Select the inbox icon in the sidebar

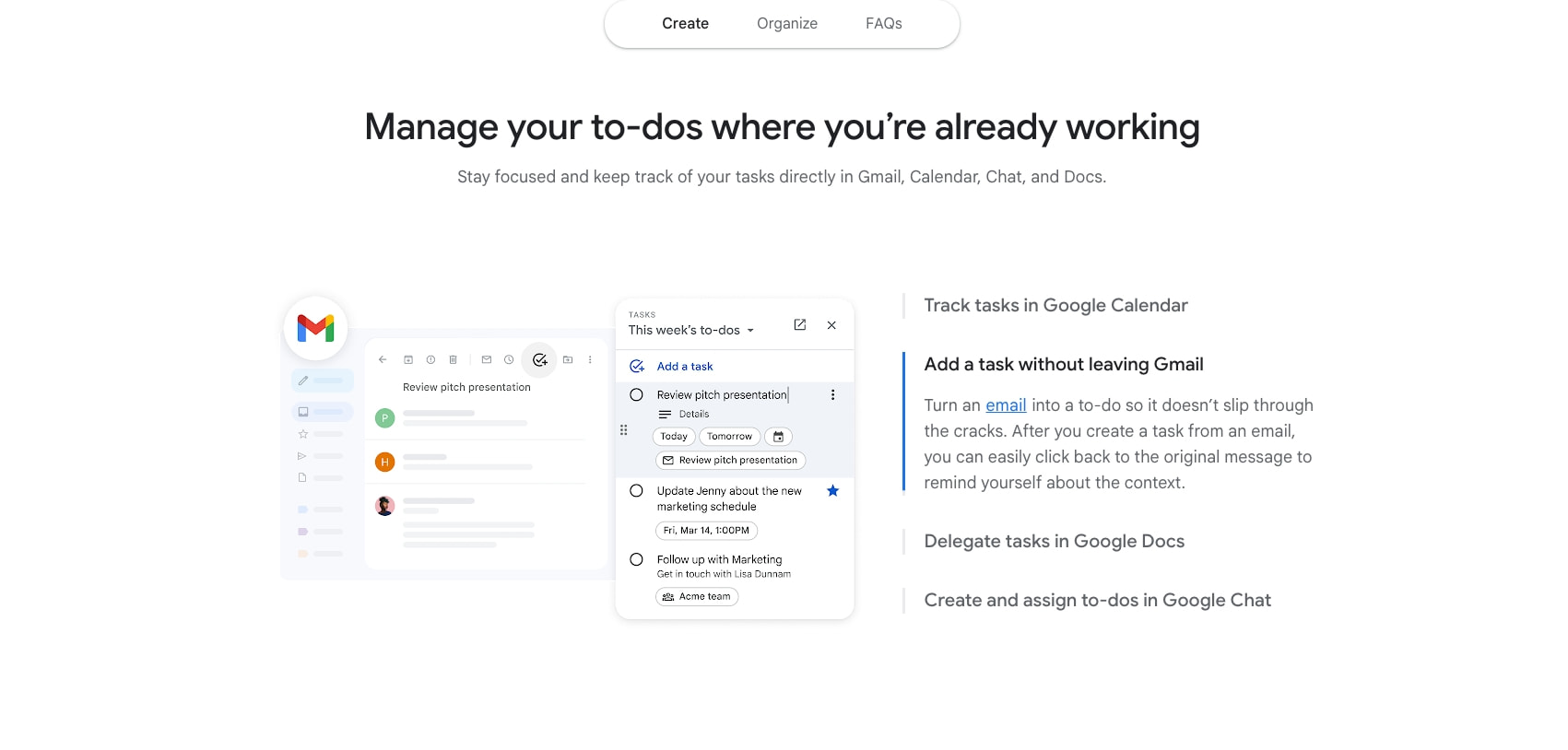click(x=303, y=412)
